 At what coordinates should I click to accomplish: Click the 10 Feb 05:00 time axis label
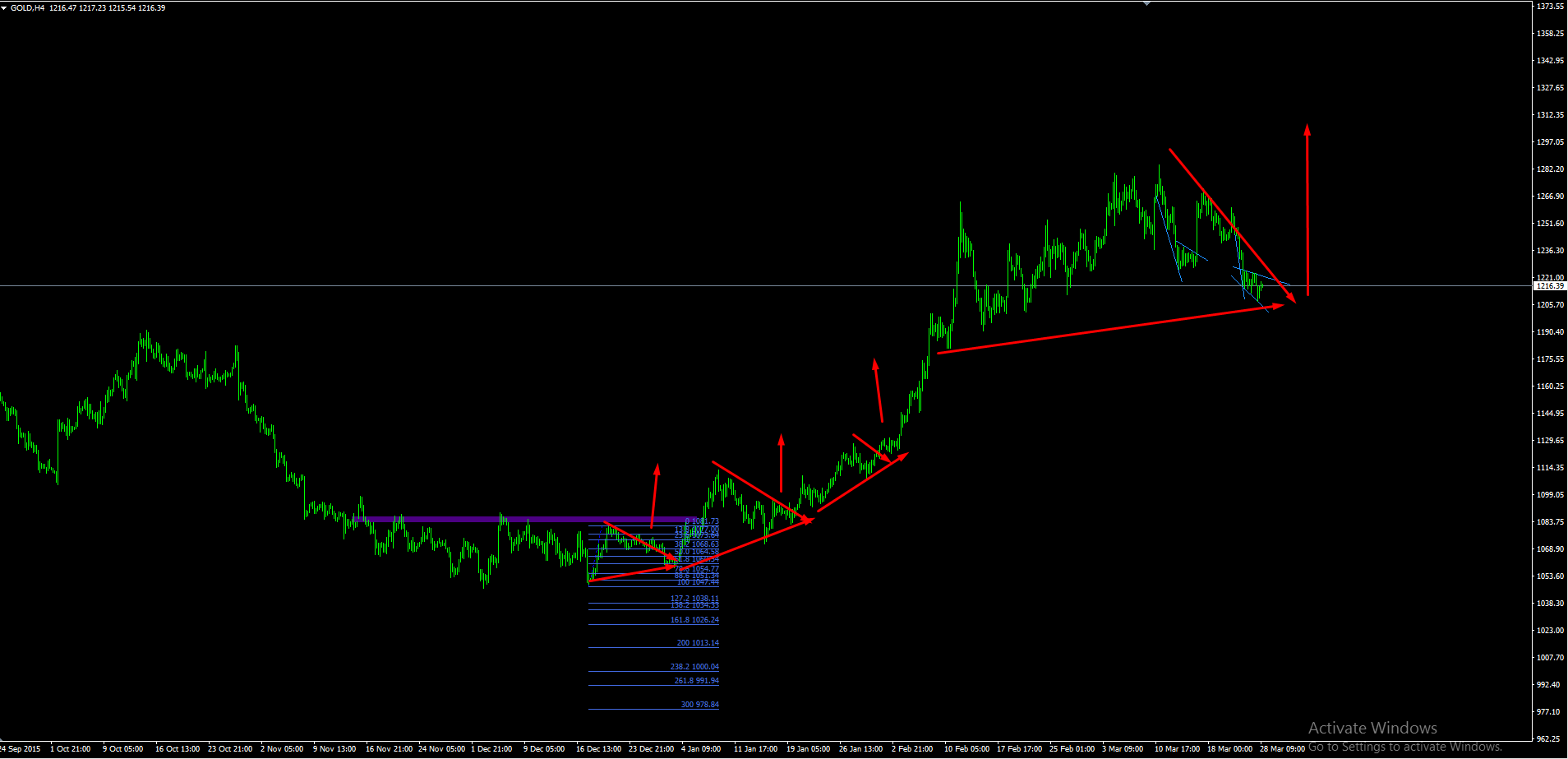(966, 749)
